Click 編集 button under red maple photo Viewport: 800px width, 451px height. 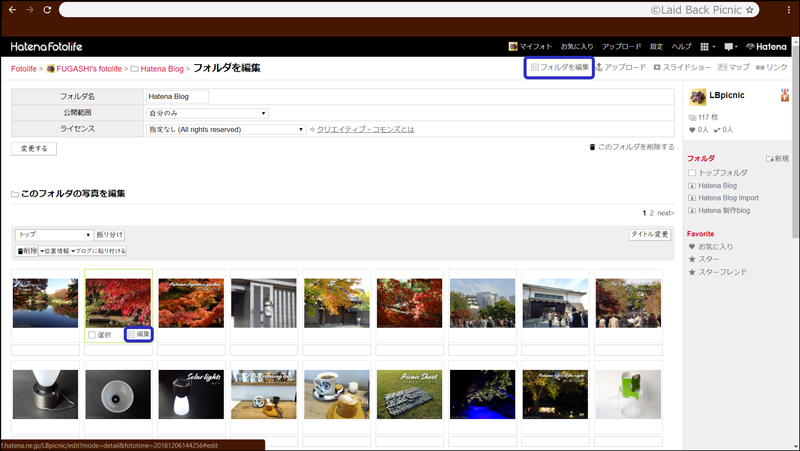pos(139,334)
